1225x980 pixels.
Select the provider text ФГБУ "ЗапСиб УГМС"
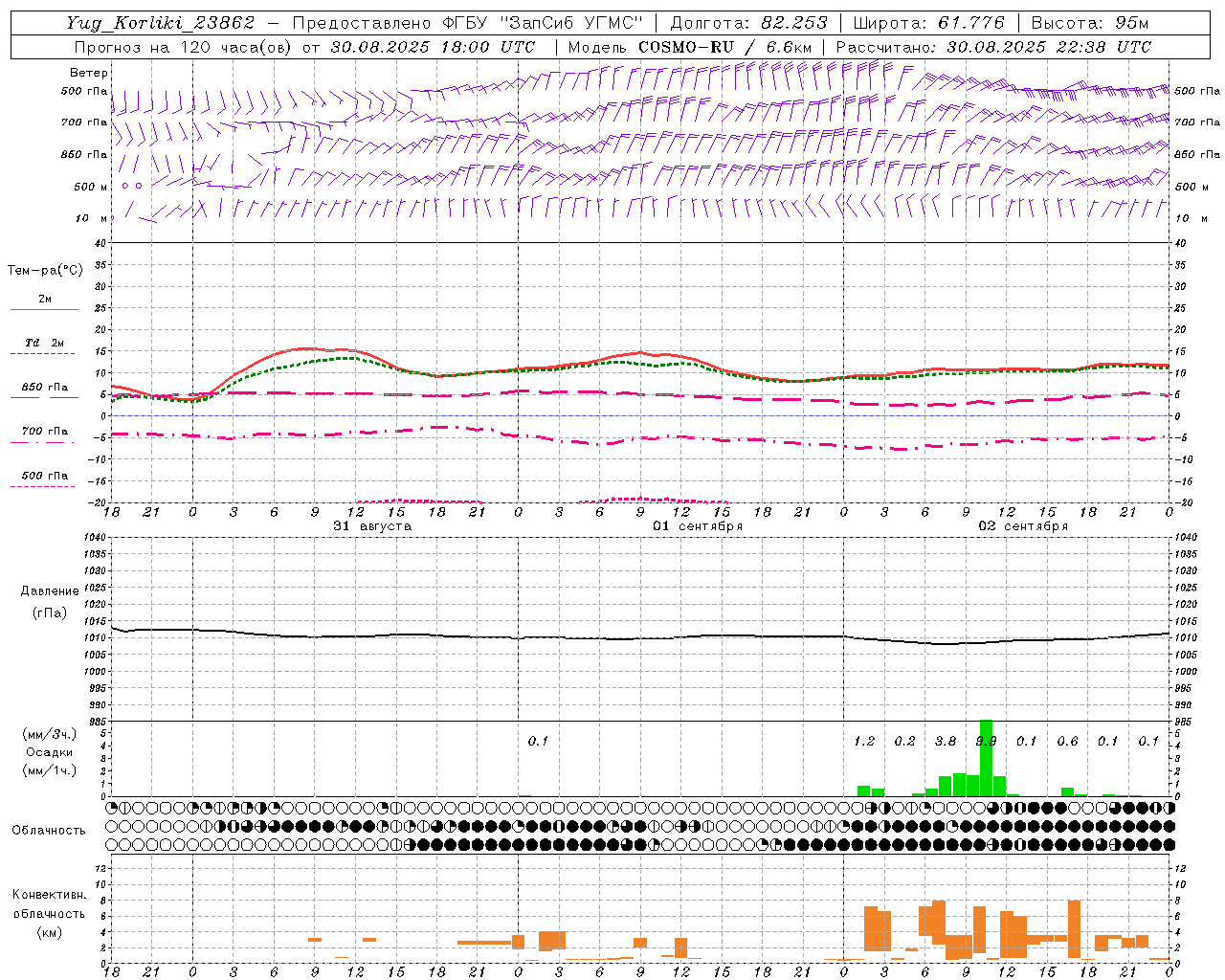tap(543, 23)
